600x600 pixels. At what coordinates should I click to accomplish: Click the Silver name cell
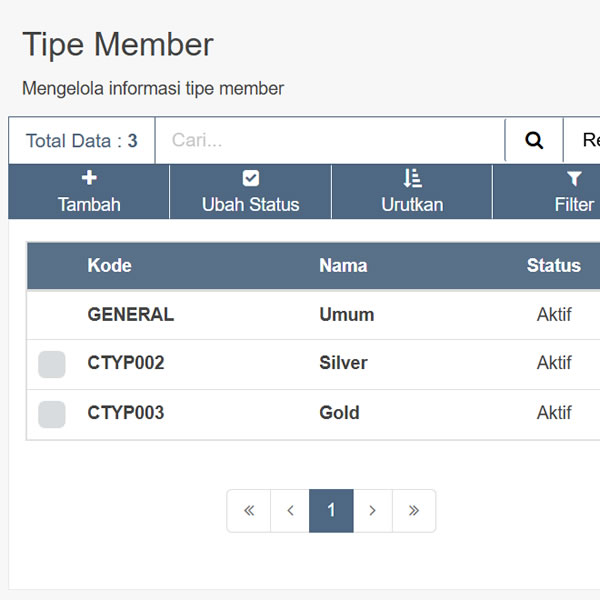coord(343,363)
